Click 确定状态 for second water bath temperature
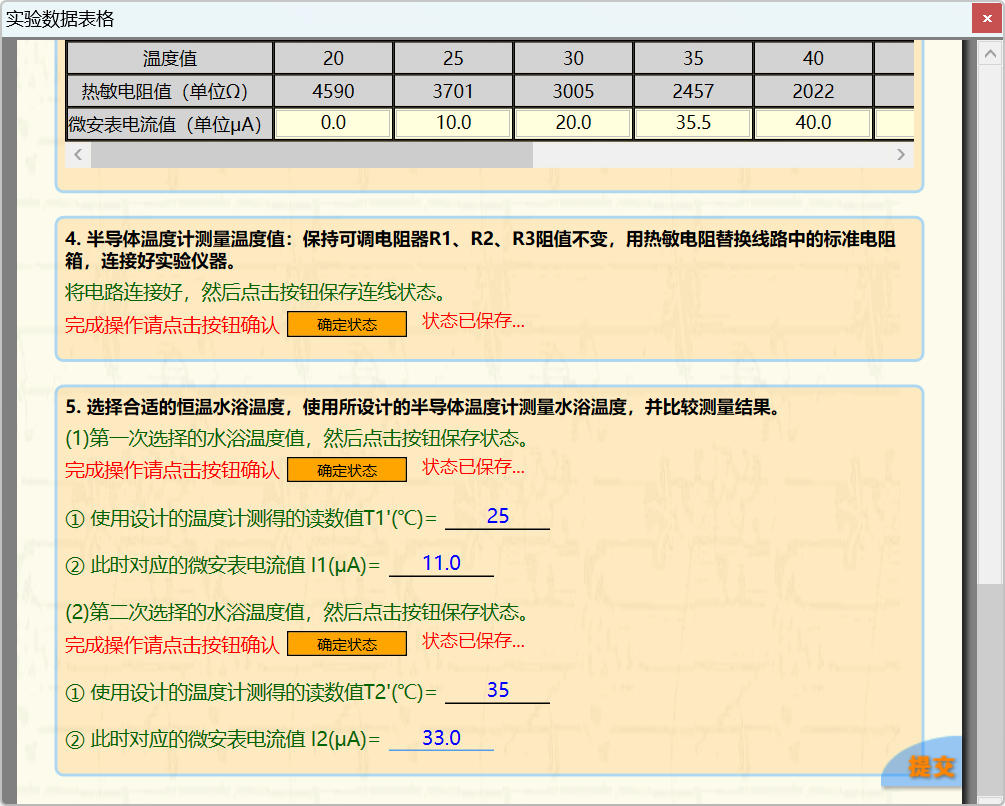This screenshot has height=806, width=1005. 347,644
